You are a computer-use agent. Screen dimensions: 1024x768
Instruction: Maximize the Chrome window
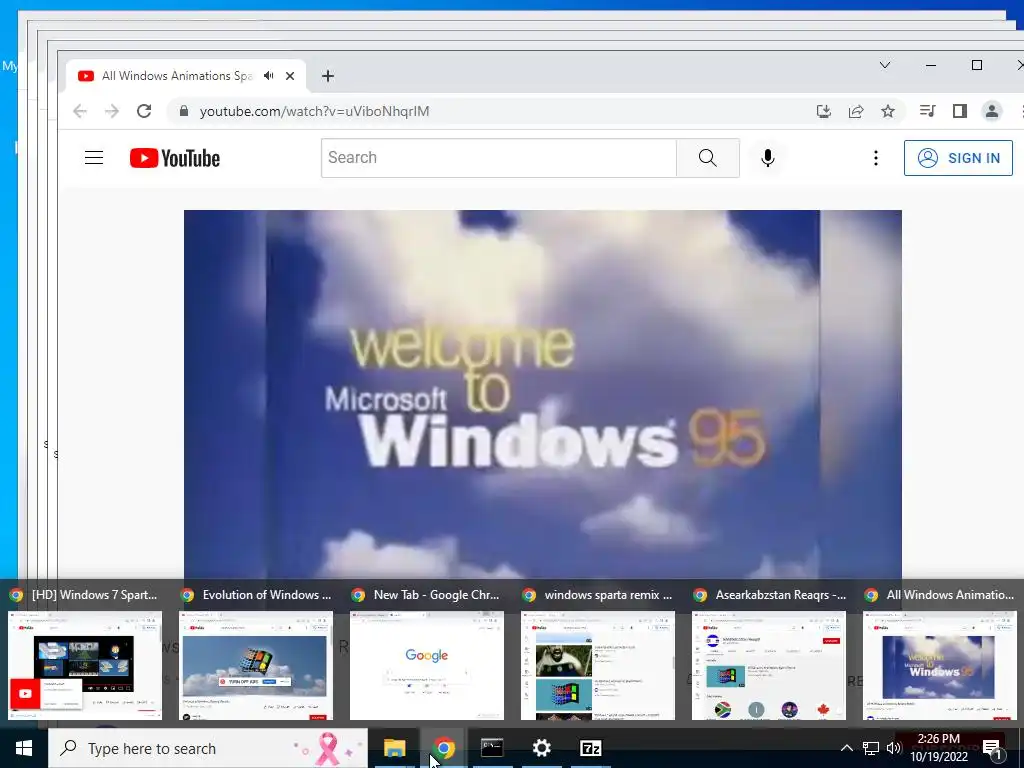tap(977, 65)
